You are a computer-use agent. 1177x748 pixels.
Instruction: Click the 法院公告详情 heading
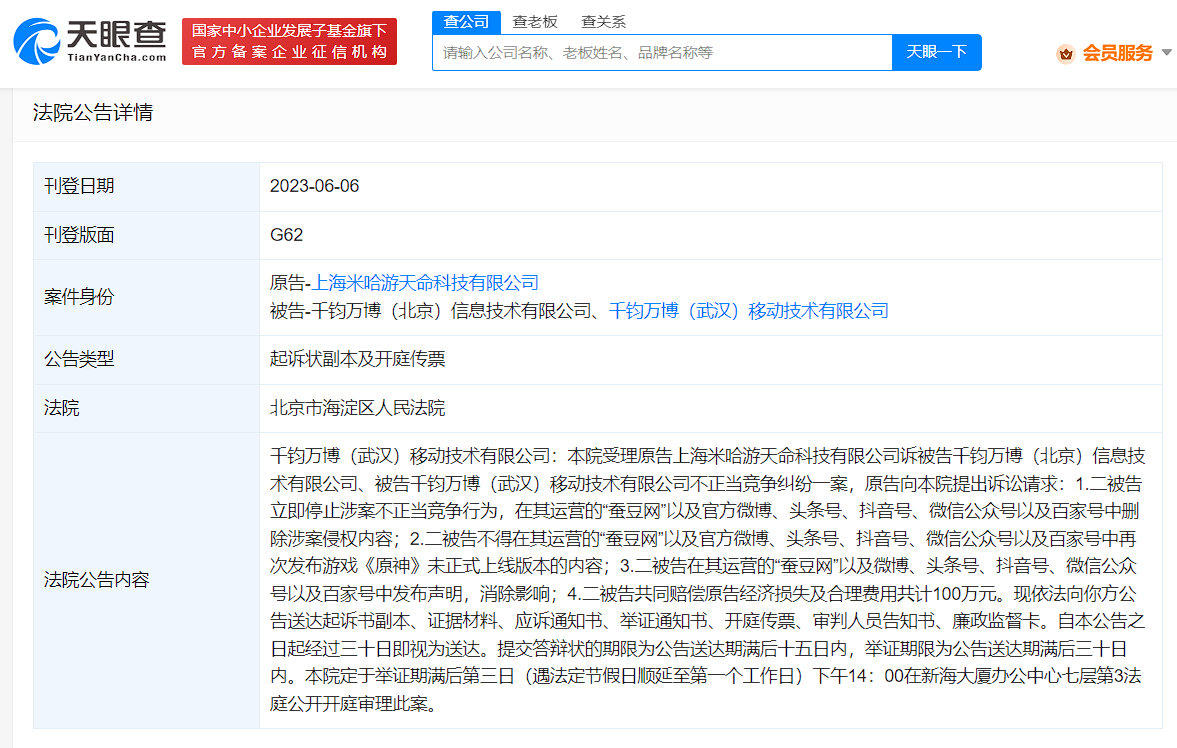point(93,113)
